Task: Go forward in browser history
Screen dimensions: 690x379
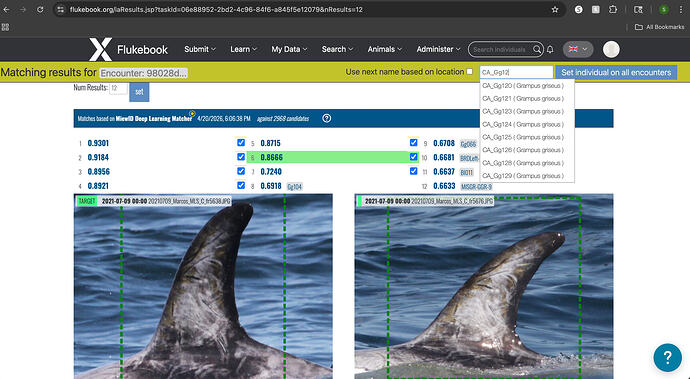Action: tap(23, 9)
